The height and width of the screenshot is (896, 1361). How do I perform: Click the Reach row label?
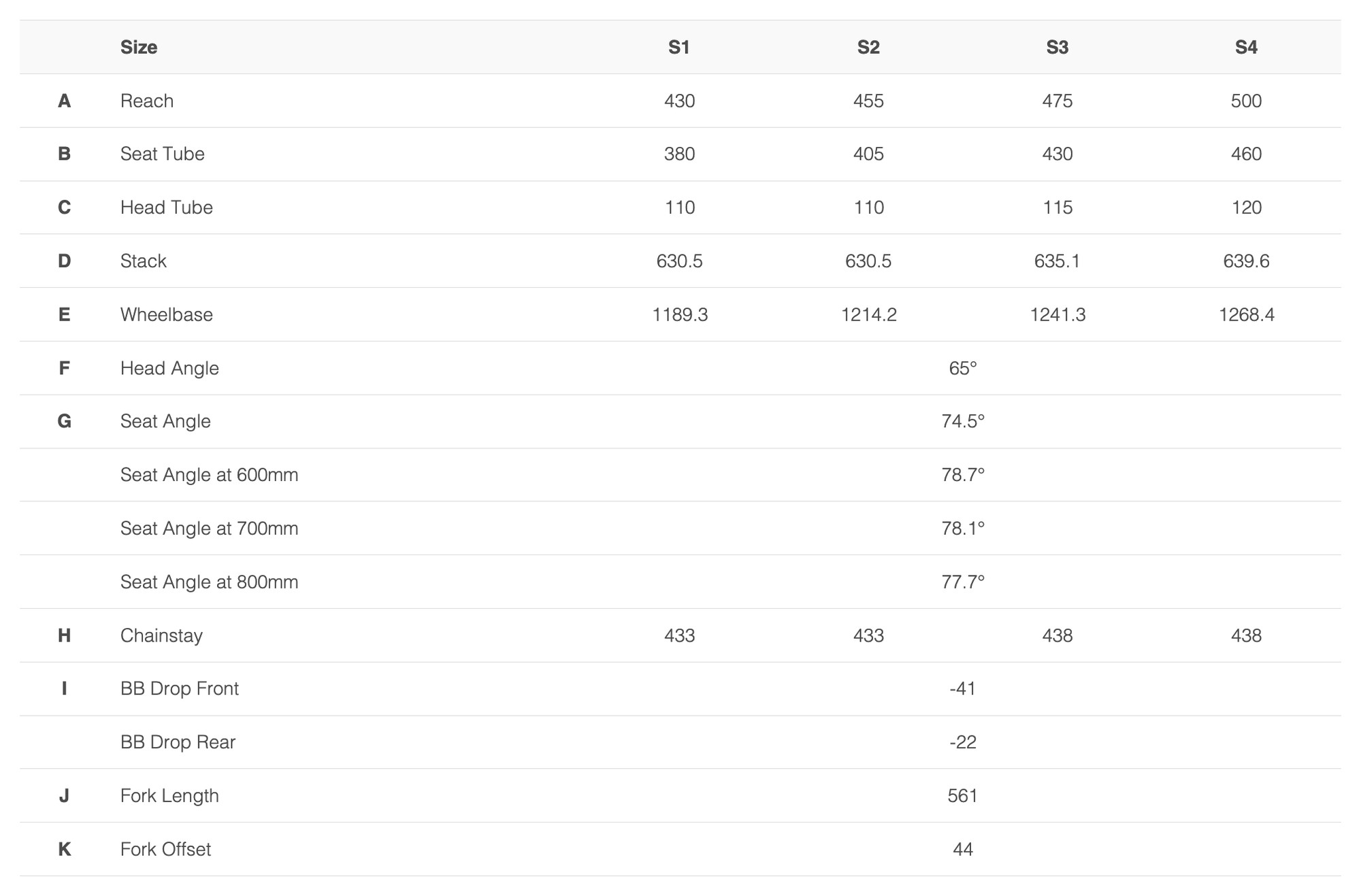coord(147,101)
